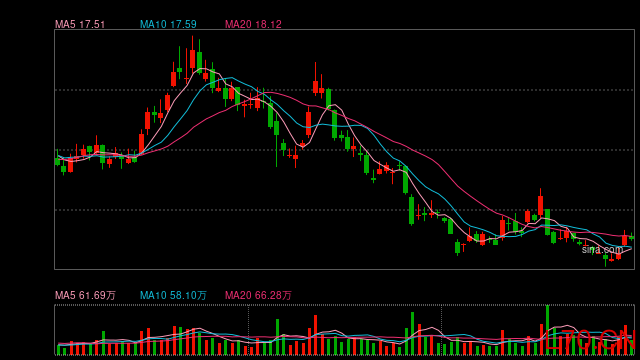Click the MA20 66.28万 volume label
This screenshot has width=640, height=360.
258,295
